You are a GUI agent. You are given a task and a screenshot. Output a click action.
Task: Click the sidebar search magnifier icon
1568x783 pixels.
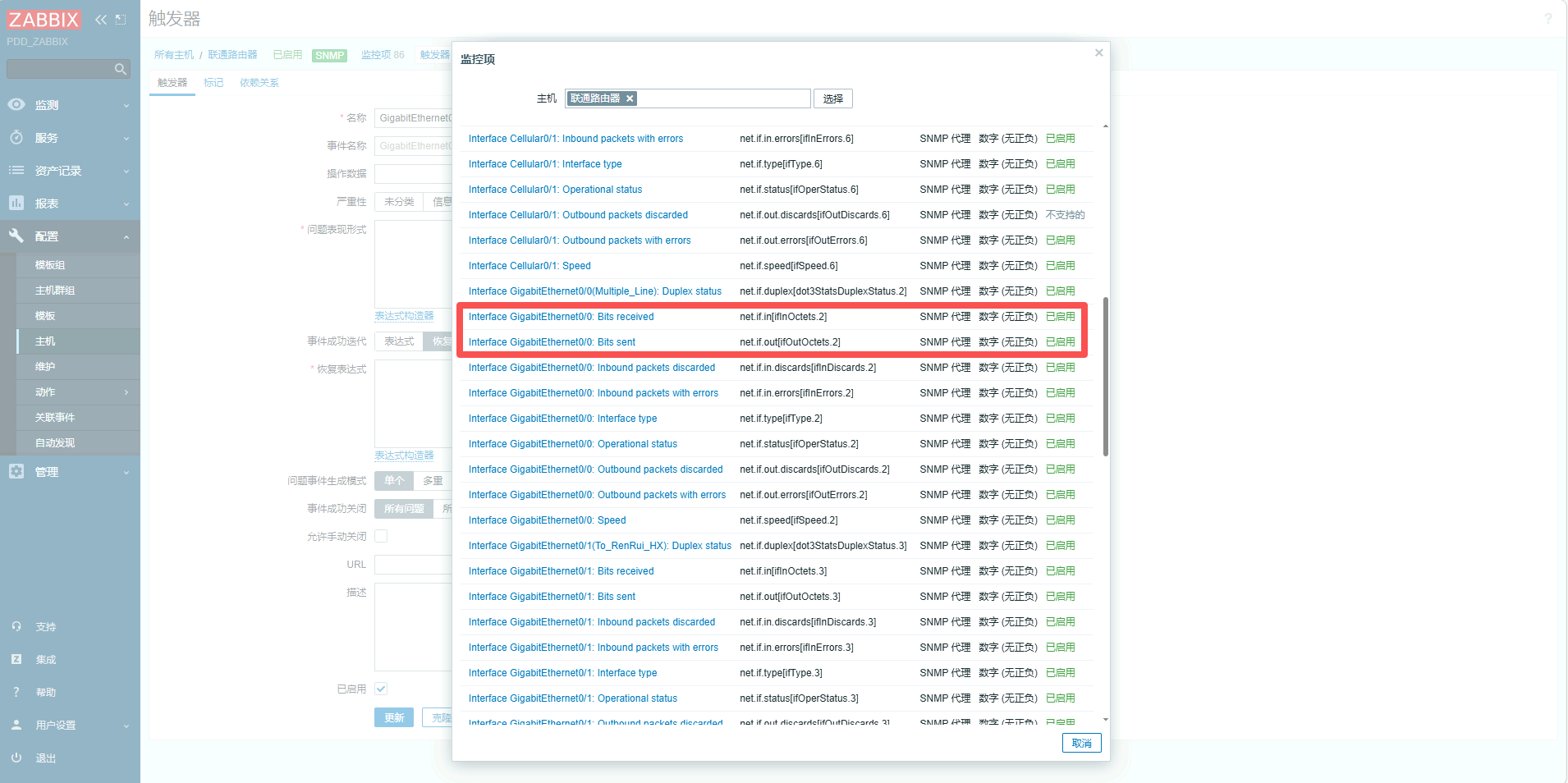click(121, 69)
